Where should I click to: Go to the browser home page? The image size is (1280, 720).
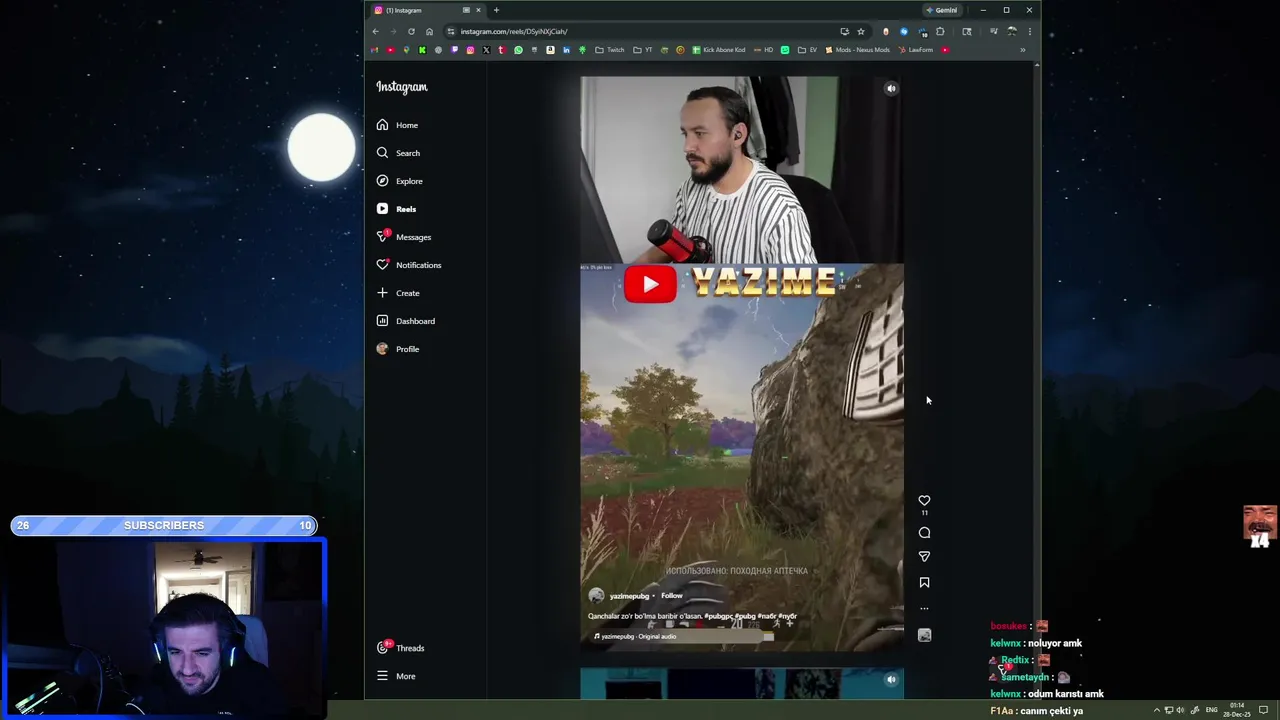430,31
